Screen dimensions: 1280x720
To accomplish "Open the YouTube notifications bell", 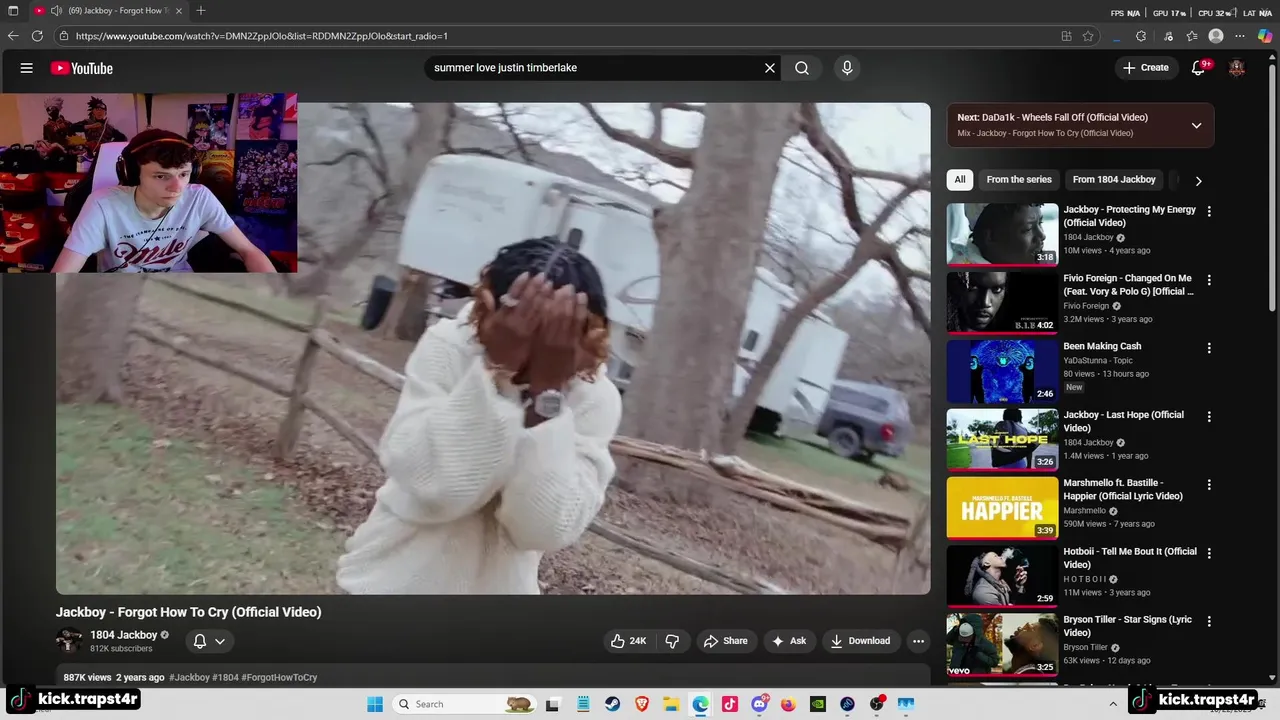I will [x=1199, y=68].
